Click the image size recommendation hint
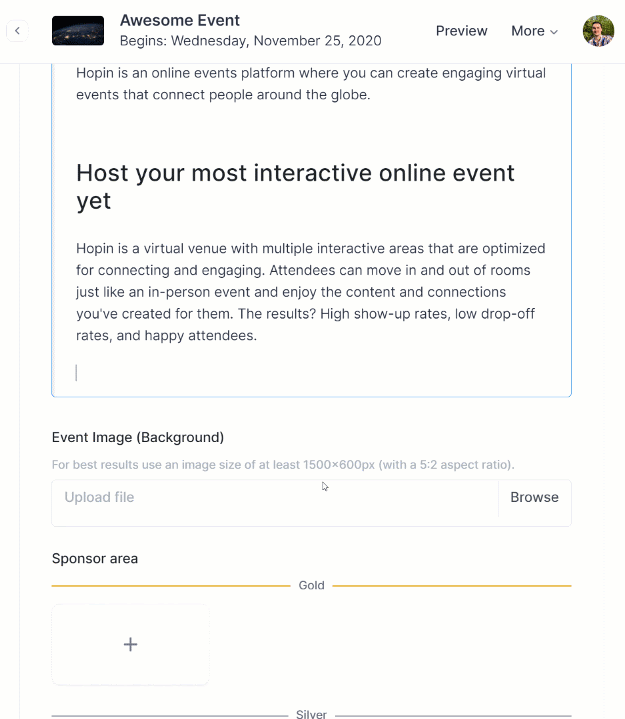The height and width of the screenshot is (719, 625). click(x=283, y=465)
